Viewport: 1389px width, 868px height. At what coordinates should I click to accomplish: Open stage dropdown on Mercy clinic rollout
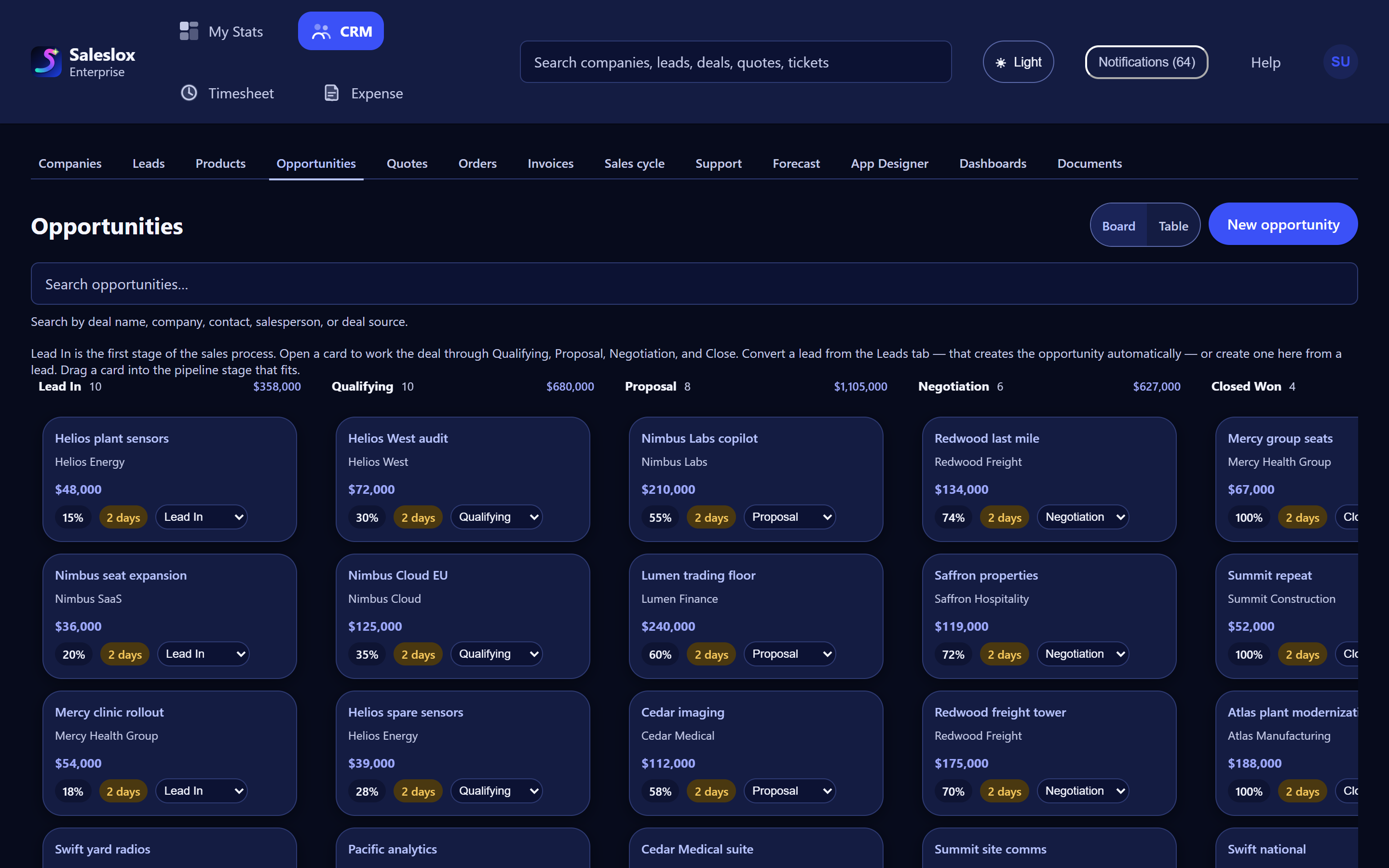[x=202, y=791]
